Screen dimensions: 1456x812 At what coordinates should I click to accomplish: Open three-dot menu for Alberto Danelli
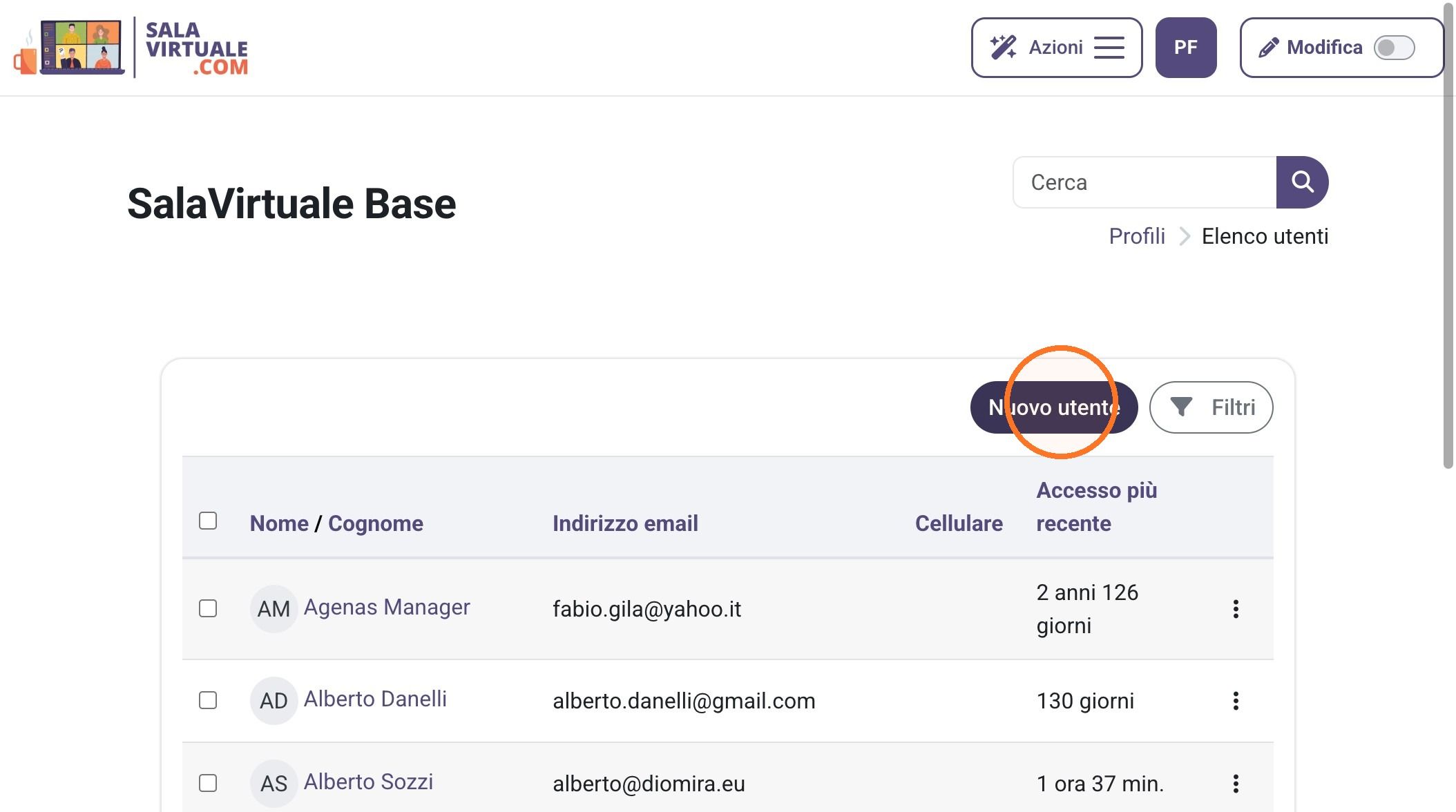click(1236, 701)
